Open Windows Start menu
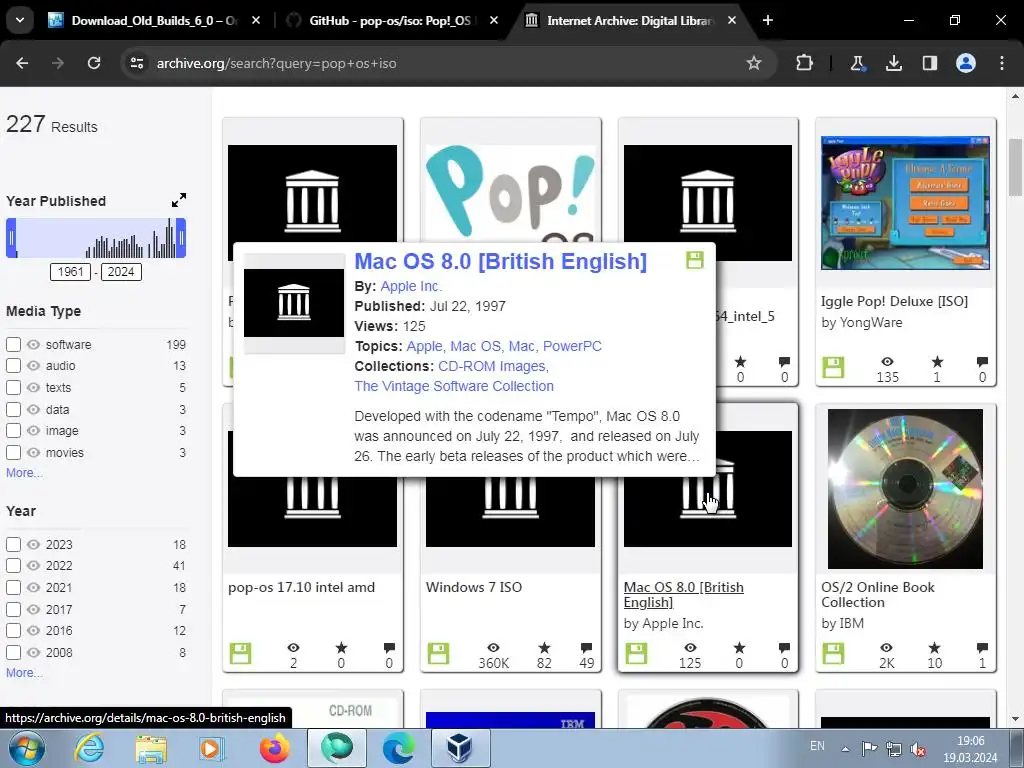 (x=26, y=748)
